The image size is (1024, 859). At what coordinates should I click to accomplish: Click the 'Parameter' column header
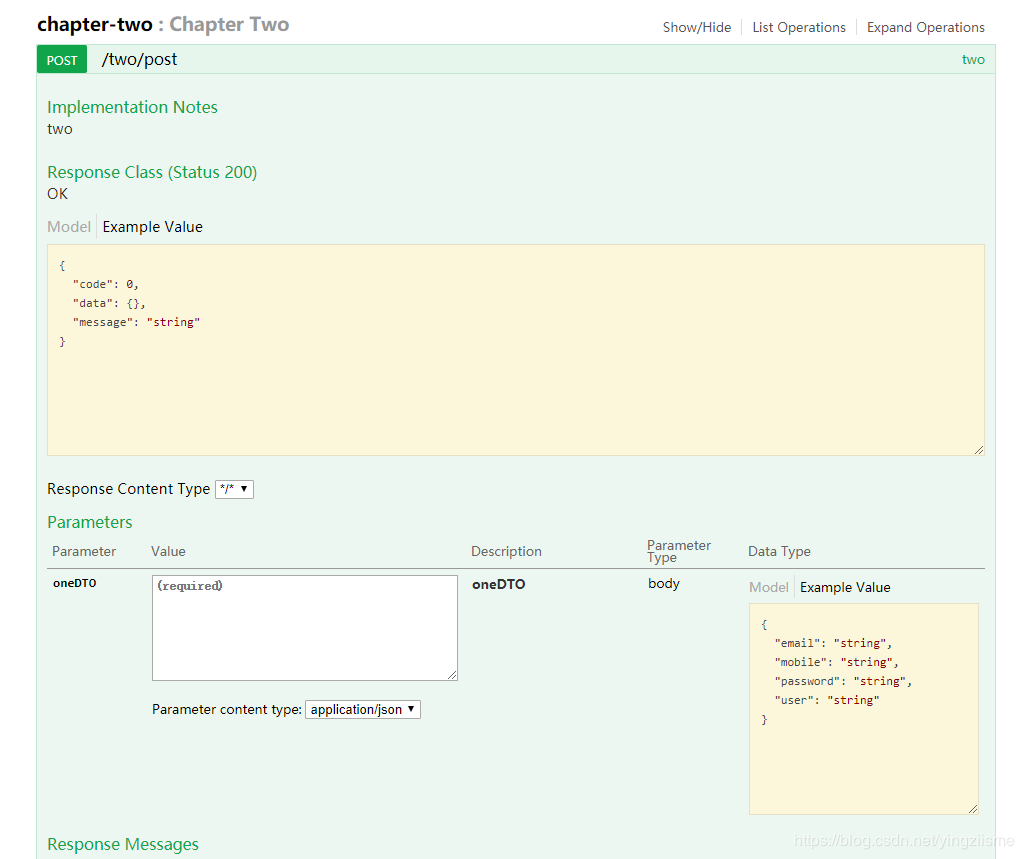(84, 551)
